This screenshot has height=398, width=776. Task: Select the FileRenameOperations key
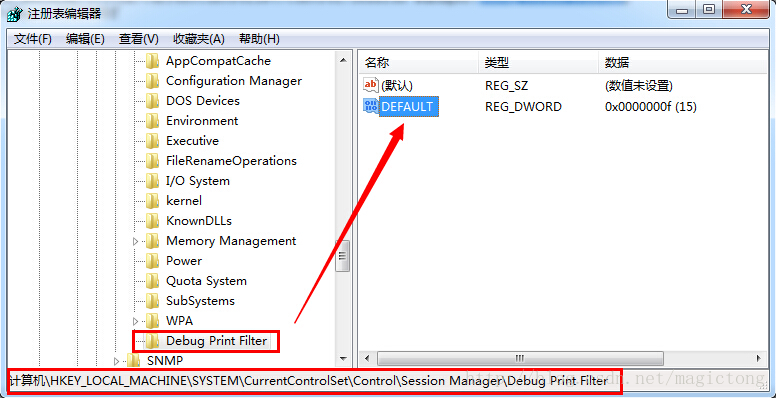tap(232, 161)
